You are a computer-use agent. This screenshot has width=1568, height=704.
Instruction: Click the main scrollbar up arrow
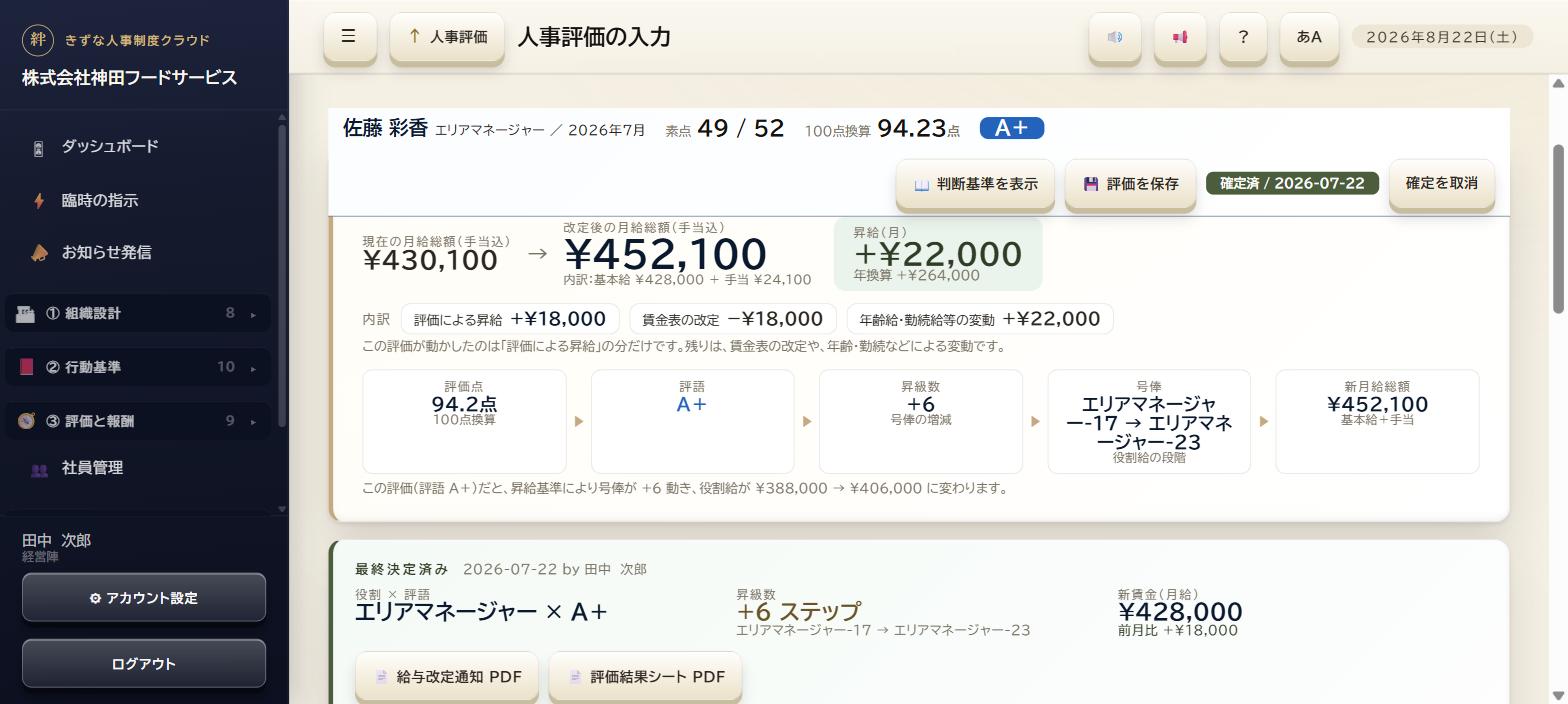(1557, 83)
